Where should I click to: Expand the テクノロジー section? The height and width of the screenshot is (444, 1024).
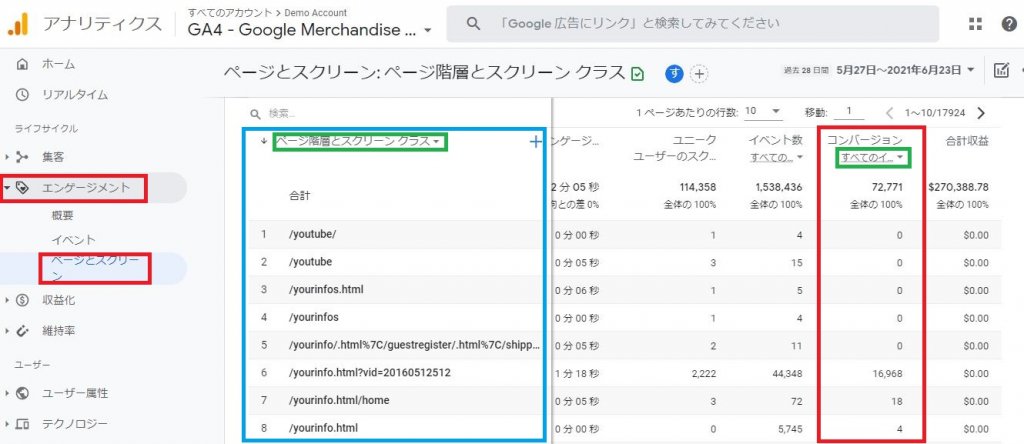click(x=7, y=424)
